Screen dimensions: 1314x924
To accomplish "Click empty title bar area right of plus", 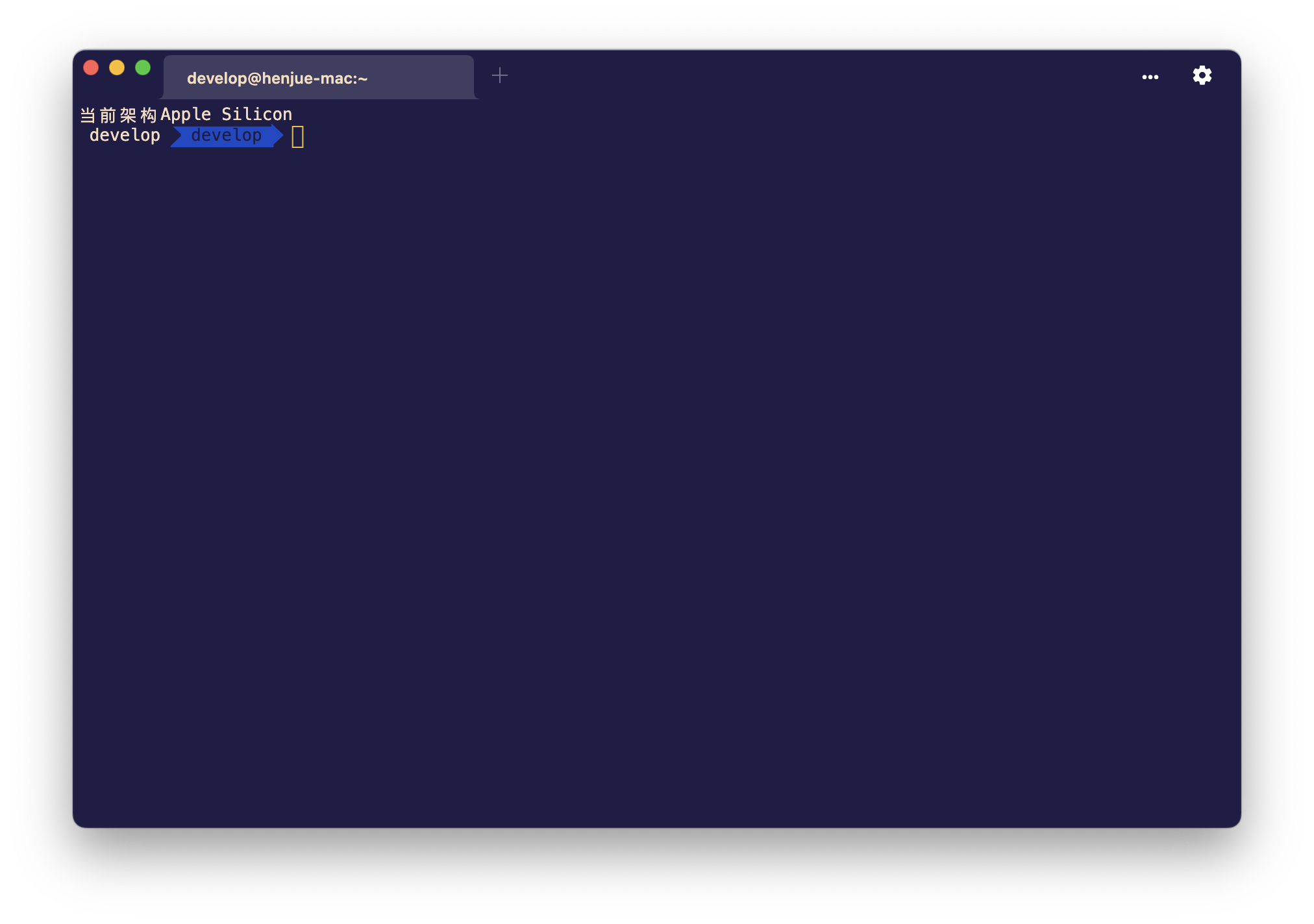I will coord(812,75).
